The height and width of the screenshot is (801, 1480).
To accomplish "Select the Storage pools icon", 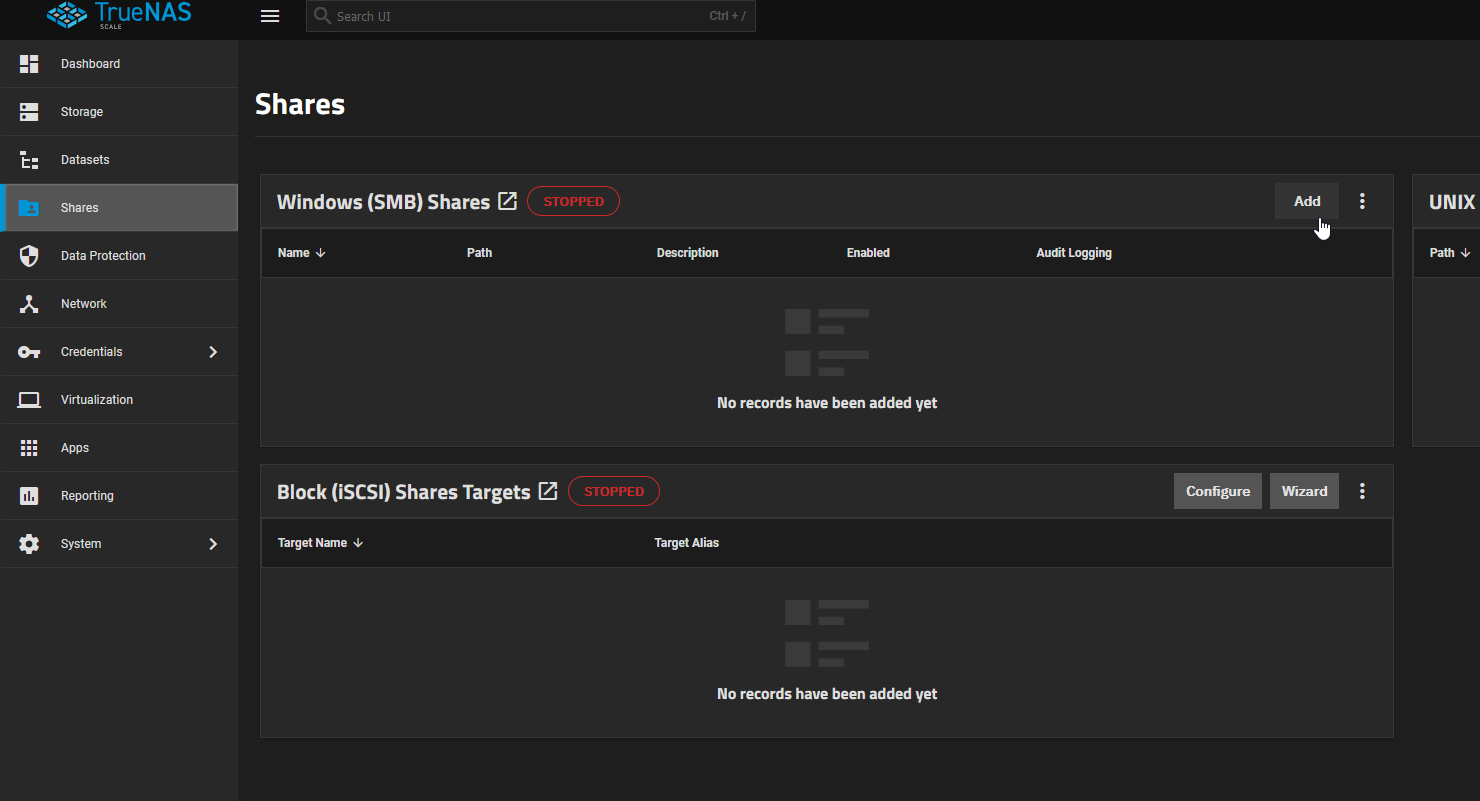I will pos(28,111).
